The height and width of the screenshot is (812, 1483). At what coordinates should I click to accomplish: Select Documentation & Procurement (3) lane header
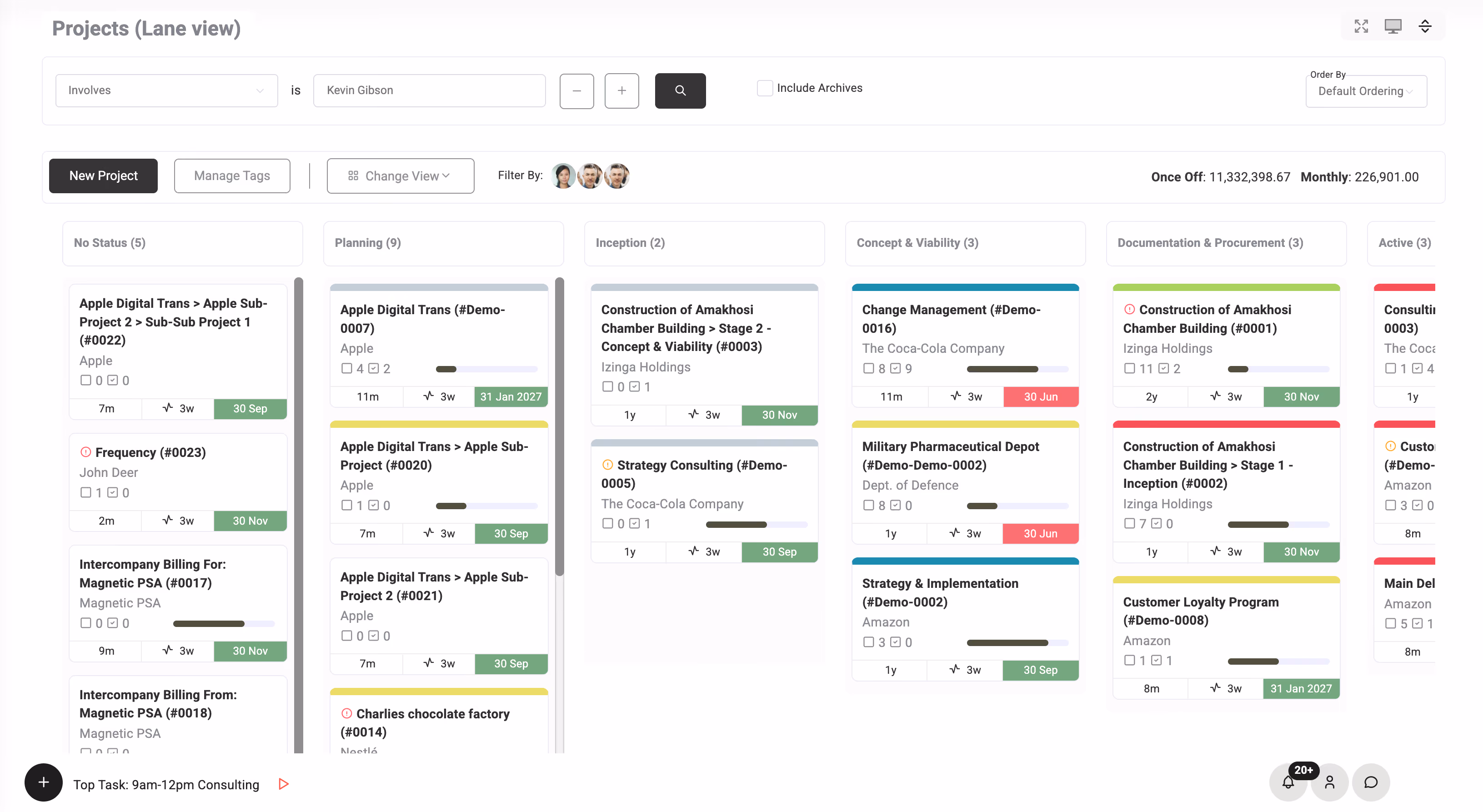(x=1226, y=243)
